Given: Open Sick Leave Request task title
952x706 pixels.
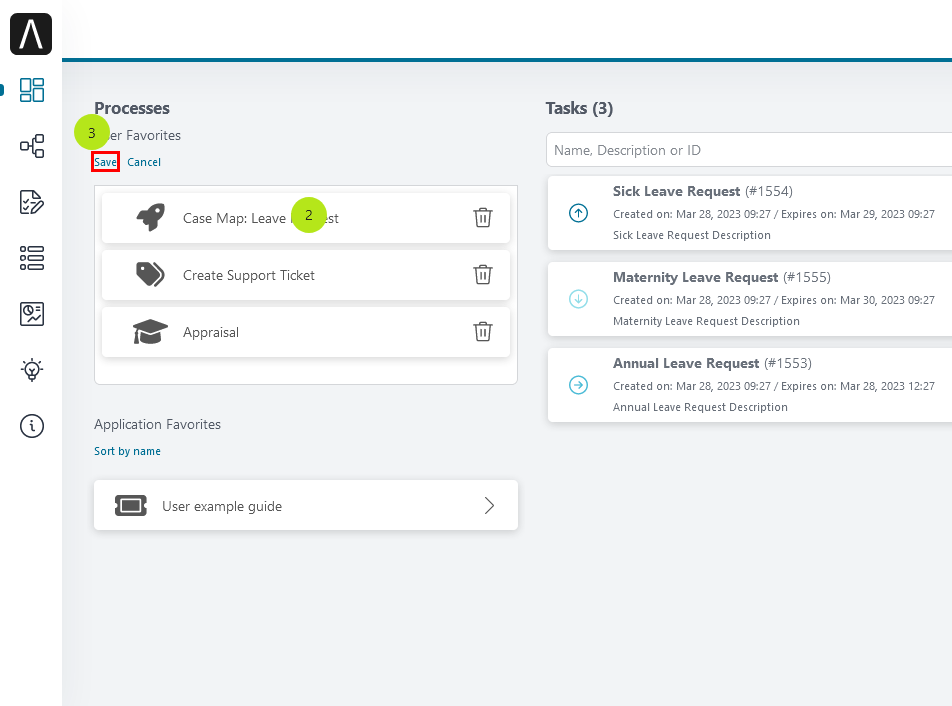Looking at the screenshot, I should point(676,191).
